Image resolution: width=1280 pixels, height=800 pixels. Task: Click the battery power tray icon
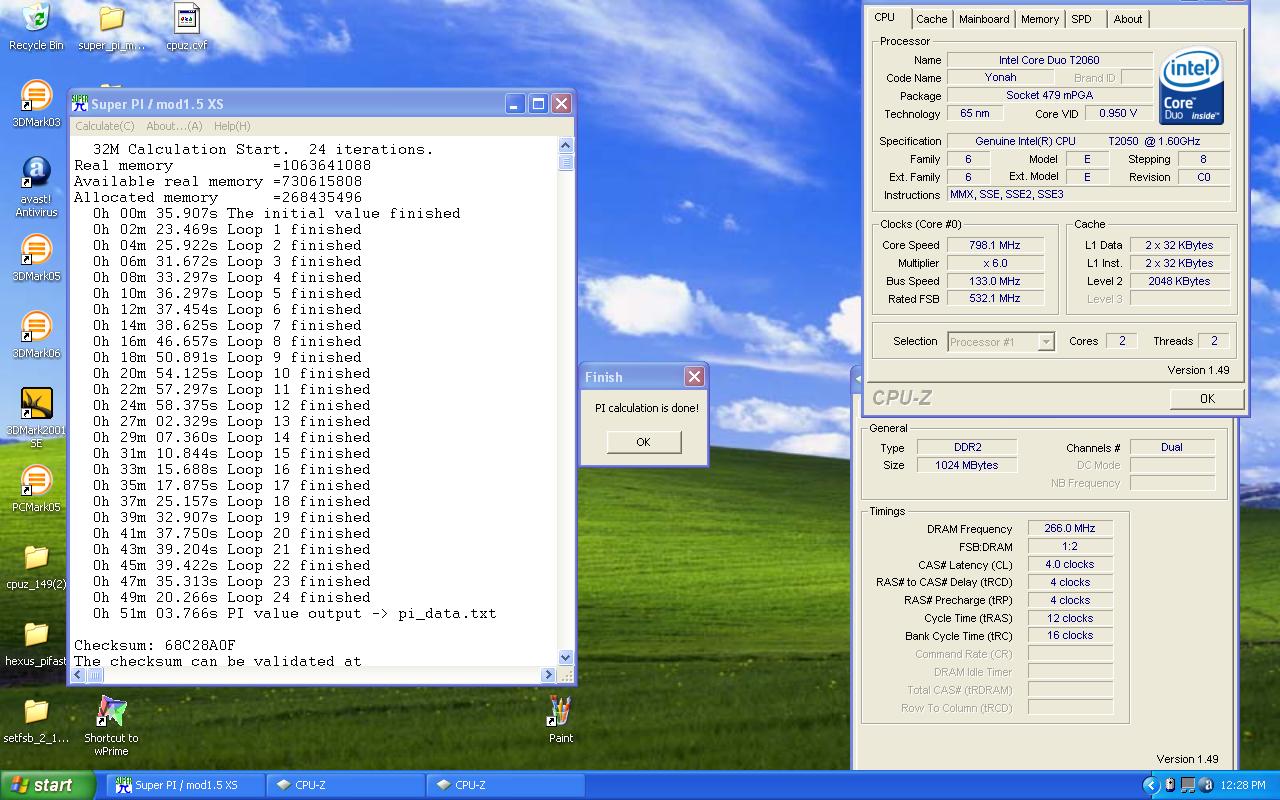click(x=1170, y=785)
